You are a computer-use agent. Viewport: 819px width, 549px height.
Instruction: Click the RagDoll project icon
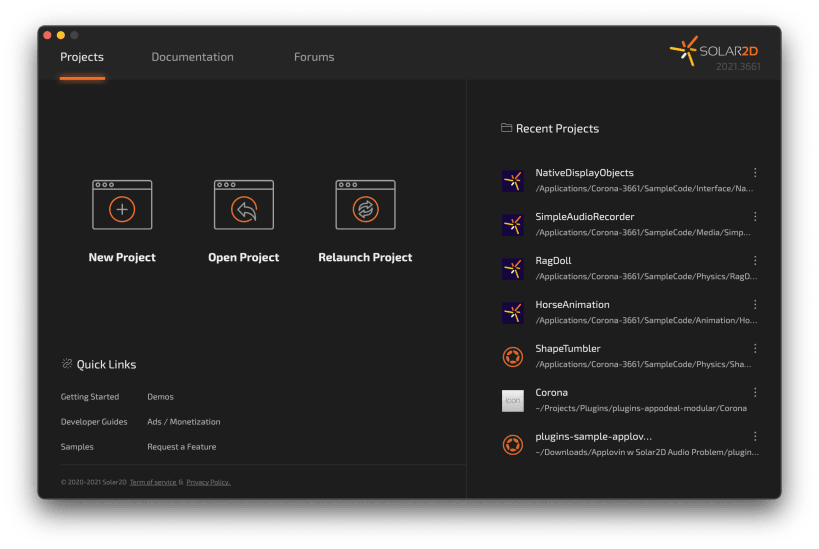(513, 268)
